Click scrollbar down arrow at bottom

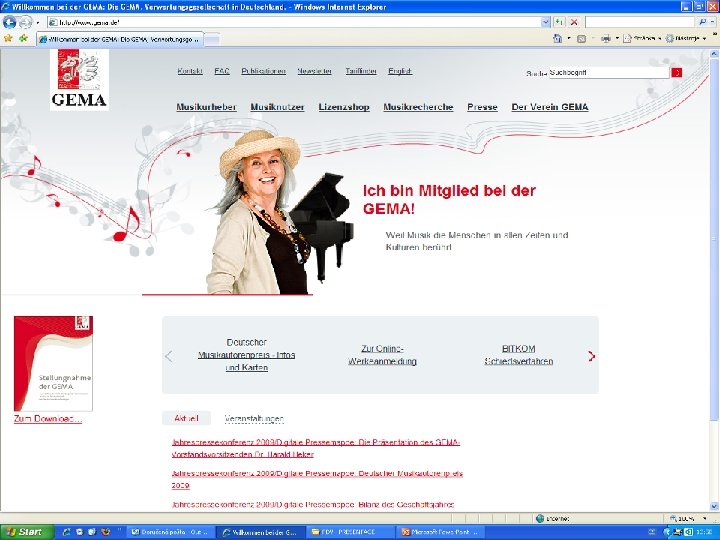tap(714, 506)
